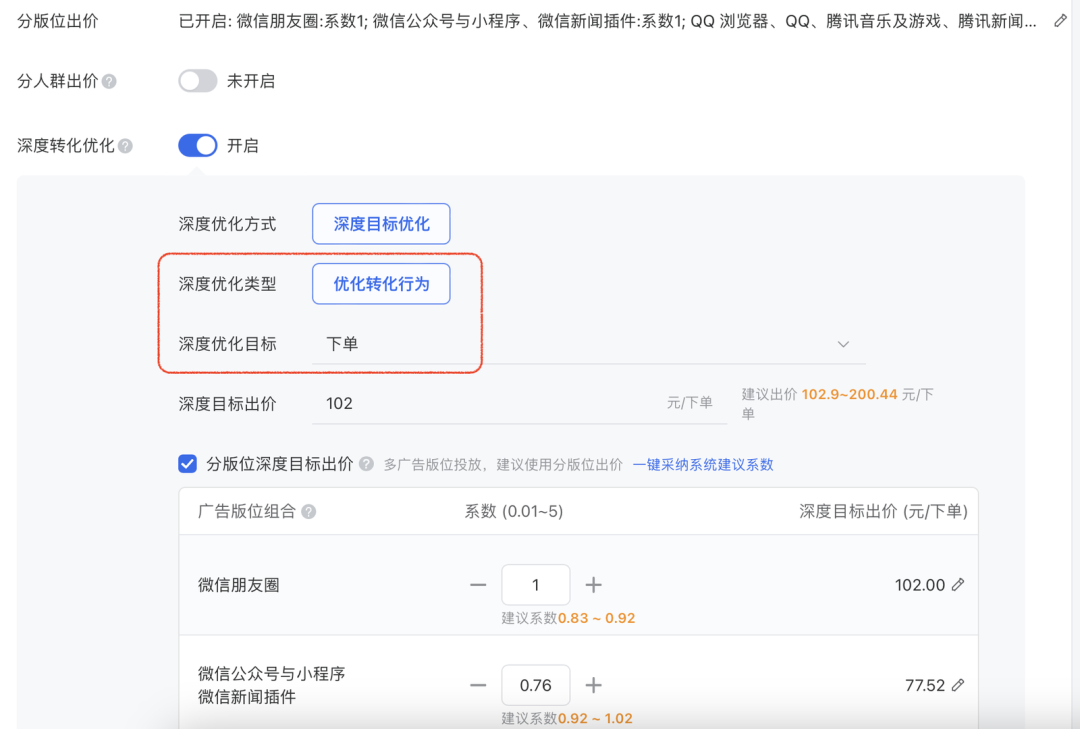Screen dimensions: 1080x729
Task: Click 分版位出价 summary text 已开启
Action: coord(607,21)
